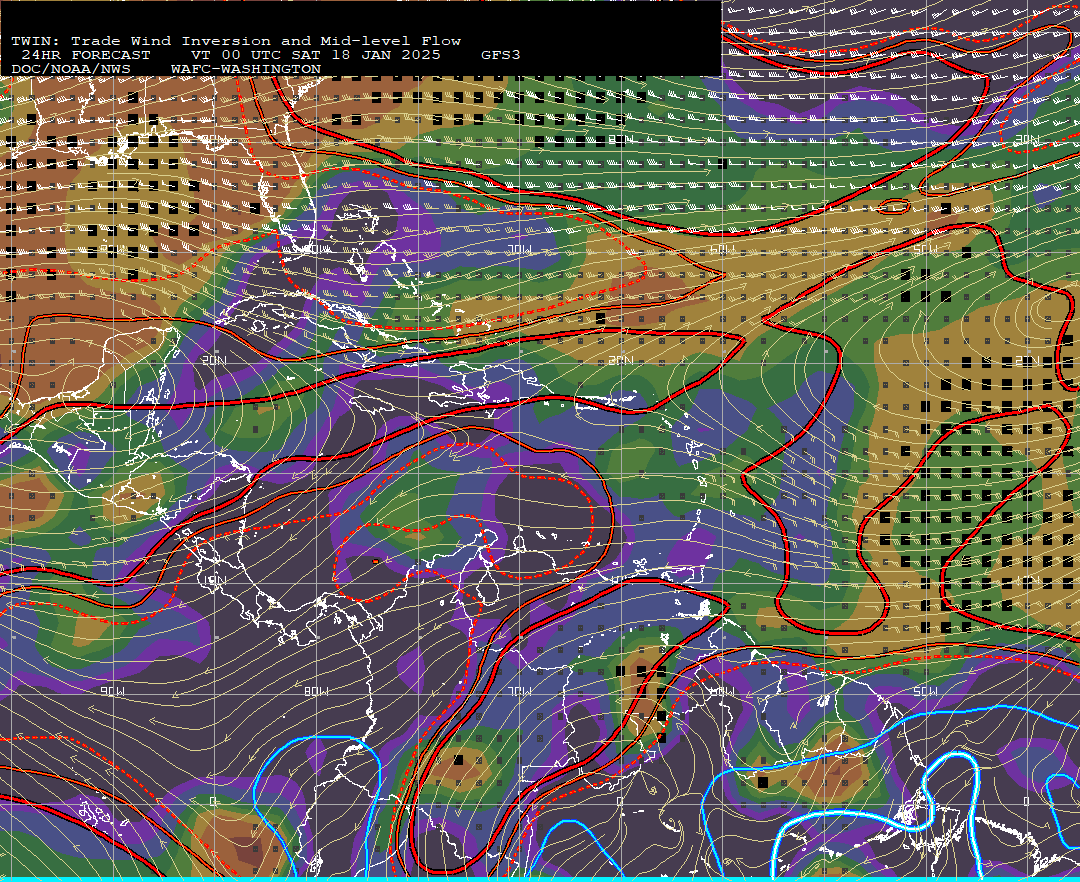
Task: Select the "GFS3" model label
Action: [501, 55]
